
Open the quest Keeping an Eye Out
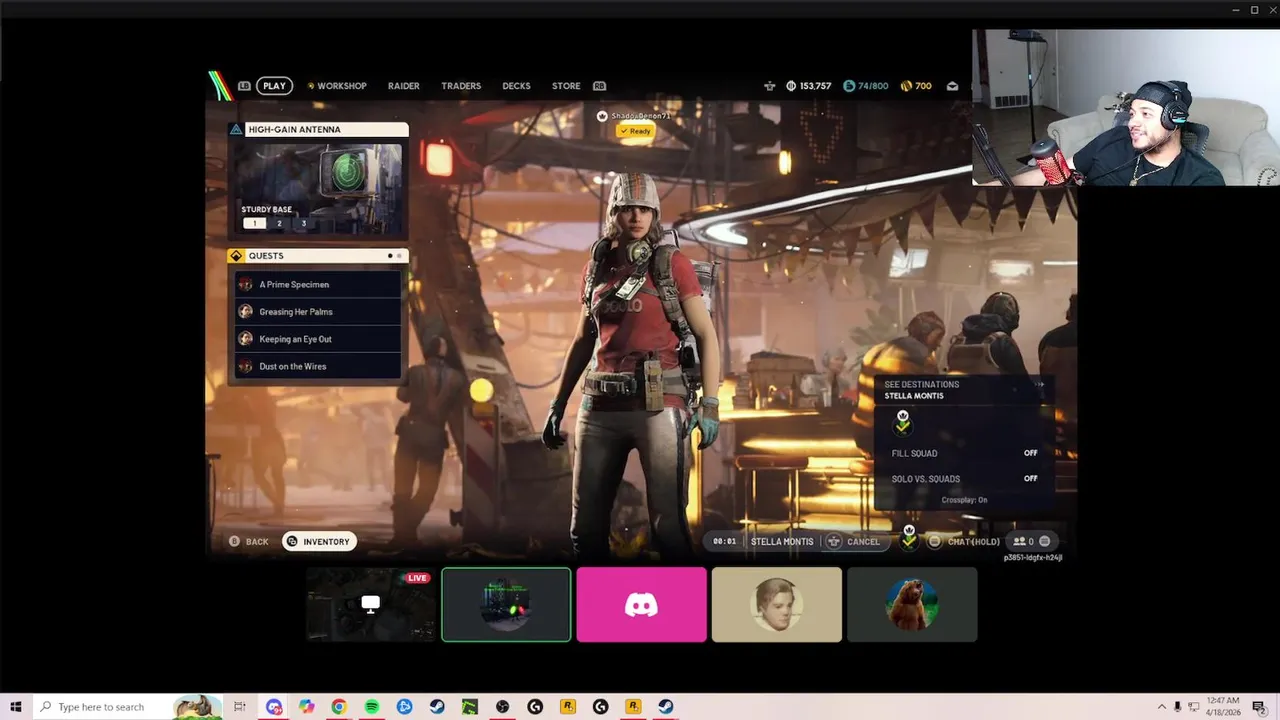coord(318,339)
